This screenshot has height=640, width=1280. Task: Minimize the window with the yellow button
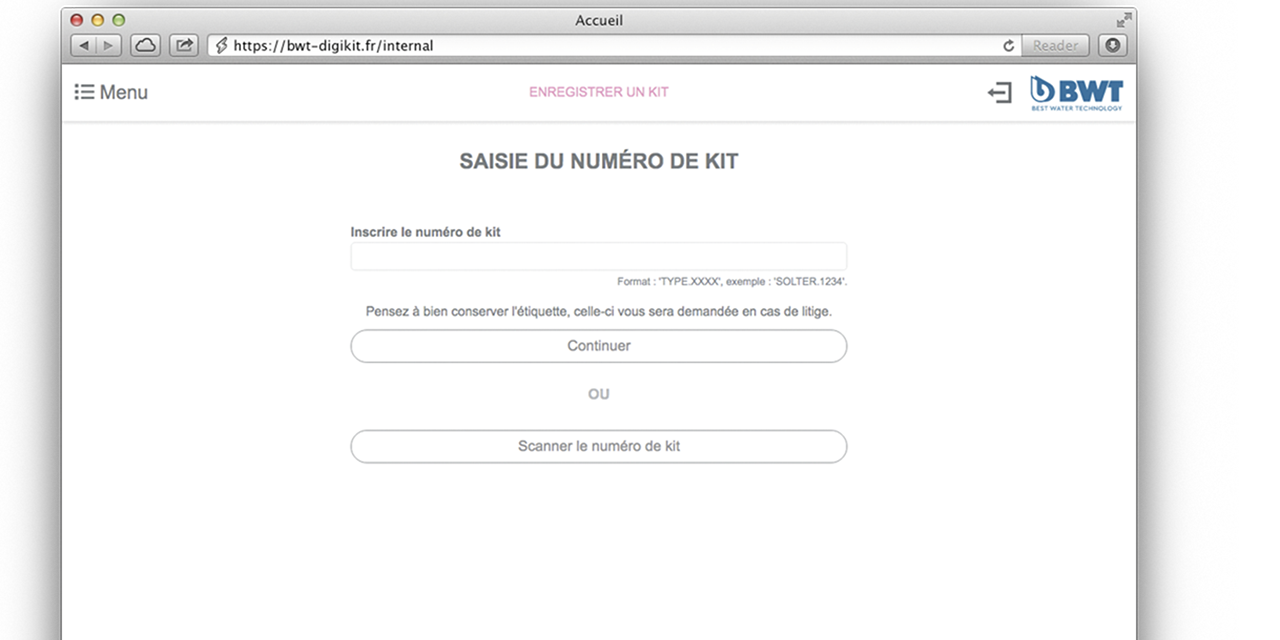98,20
